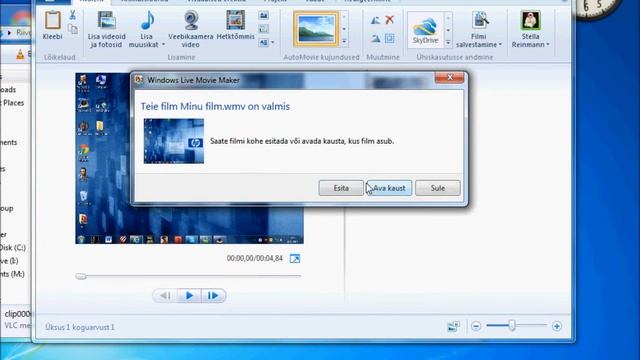640x360 pixels.
Task: Click the zoom in plus button
Action: tap(557, 326)
